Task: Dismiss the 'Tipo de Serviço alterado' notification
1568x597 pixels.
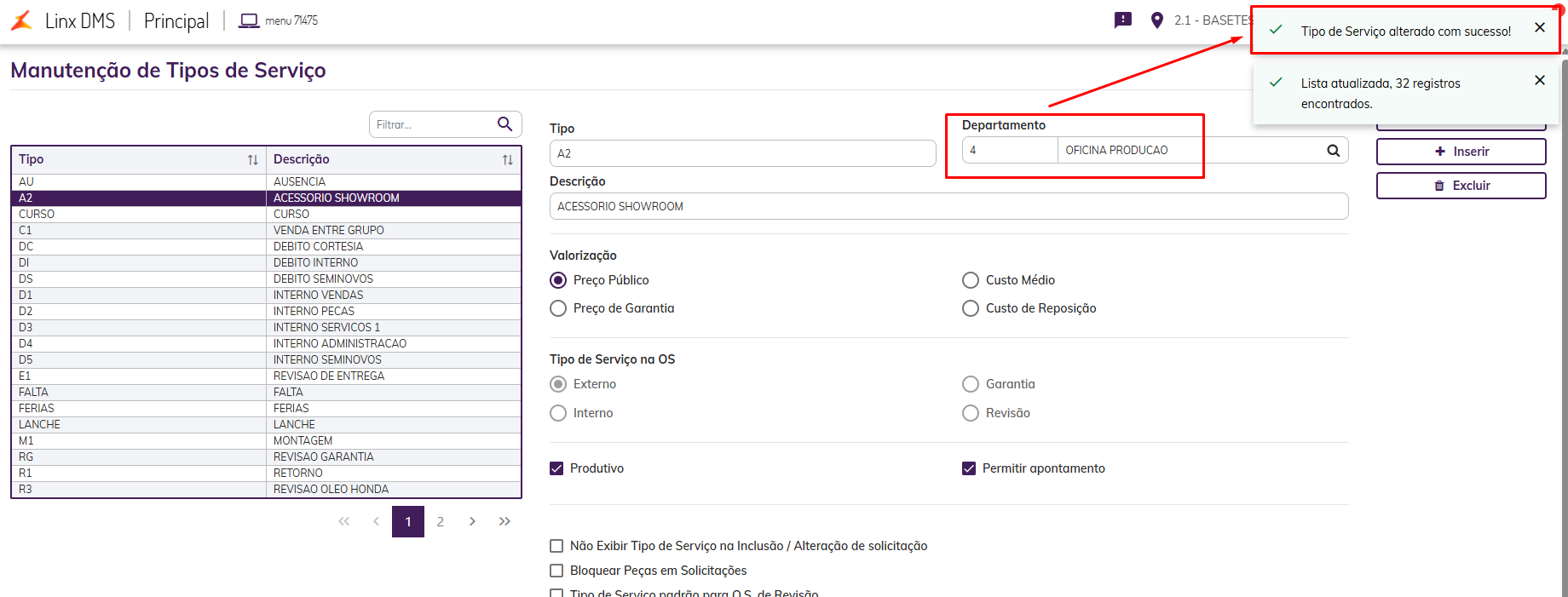Action: pyautogui.click(x=1540, y=27)
